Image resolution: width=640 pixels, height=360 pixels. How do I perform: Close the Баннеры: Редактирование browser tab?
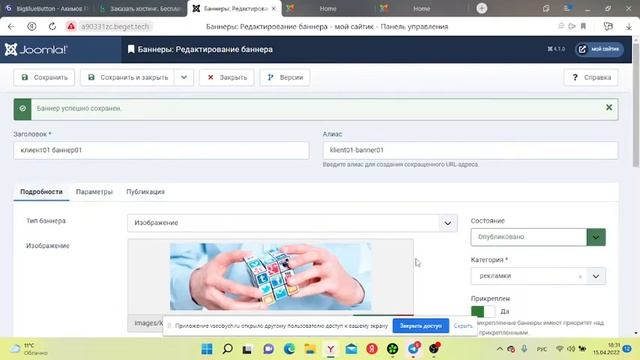273,8
